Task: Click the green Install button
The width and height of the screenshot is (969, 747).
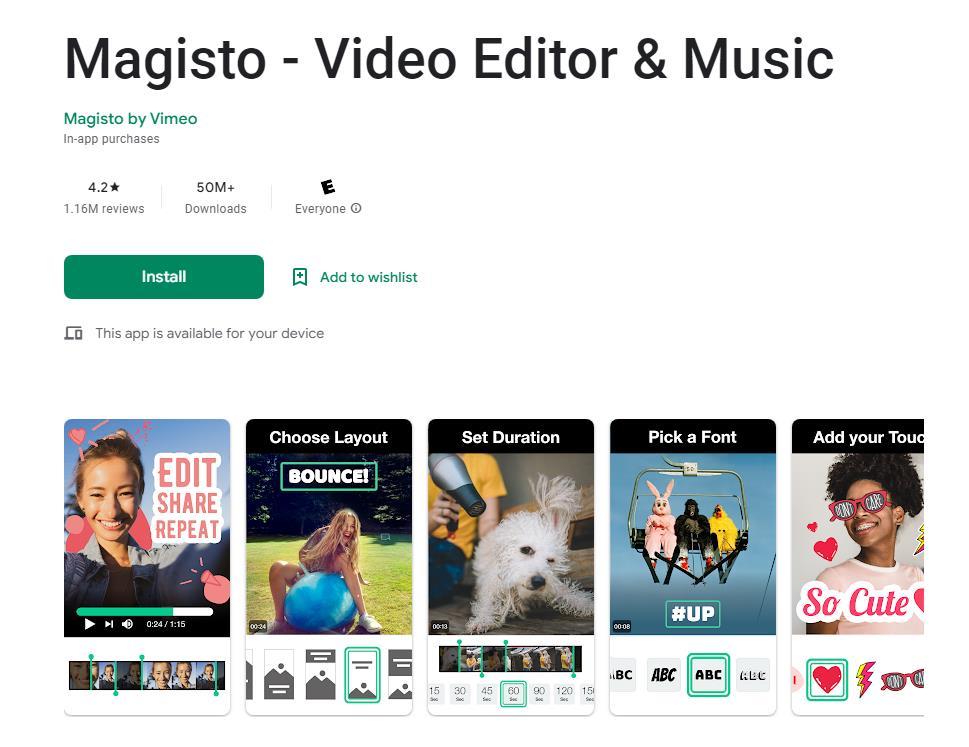Action: click(164, 277)
